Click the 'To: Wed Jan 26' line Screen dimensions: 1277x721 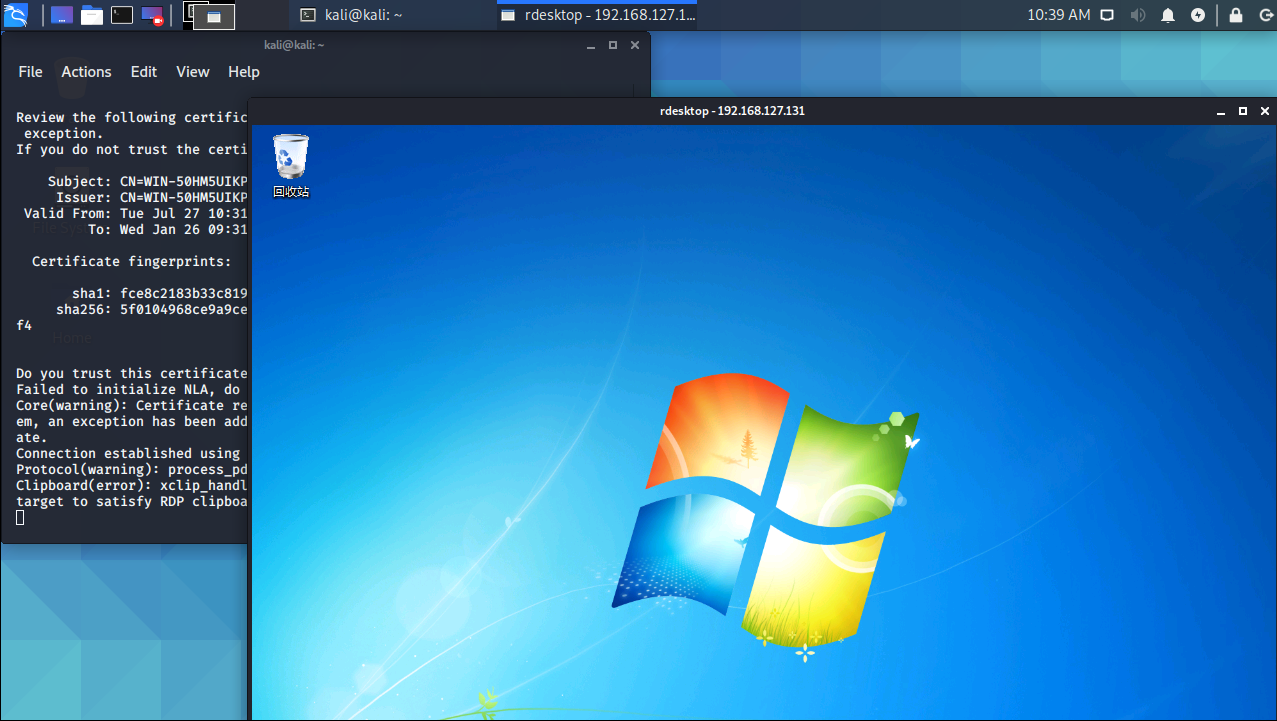pos(167,229)
